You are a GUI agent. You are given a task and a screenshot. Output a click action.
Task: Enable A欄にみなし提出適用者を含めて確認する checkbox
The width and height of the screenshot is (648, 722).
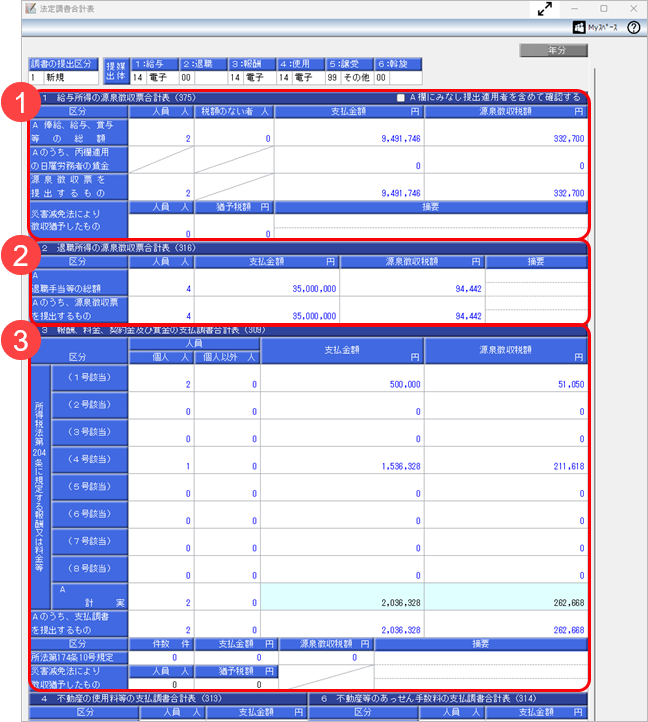(401, 98)
